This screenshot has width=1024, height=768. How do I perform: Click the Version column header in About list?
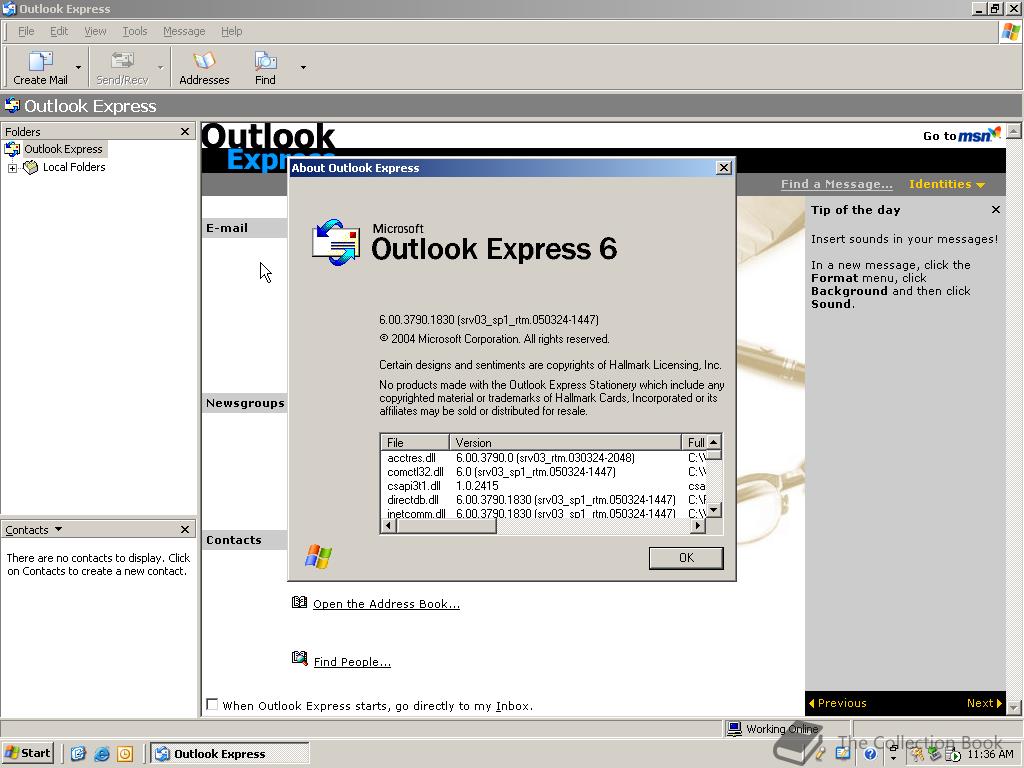coord(565,442)
